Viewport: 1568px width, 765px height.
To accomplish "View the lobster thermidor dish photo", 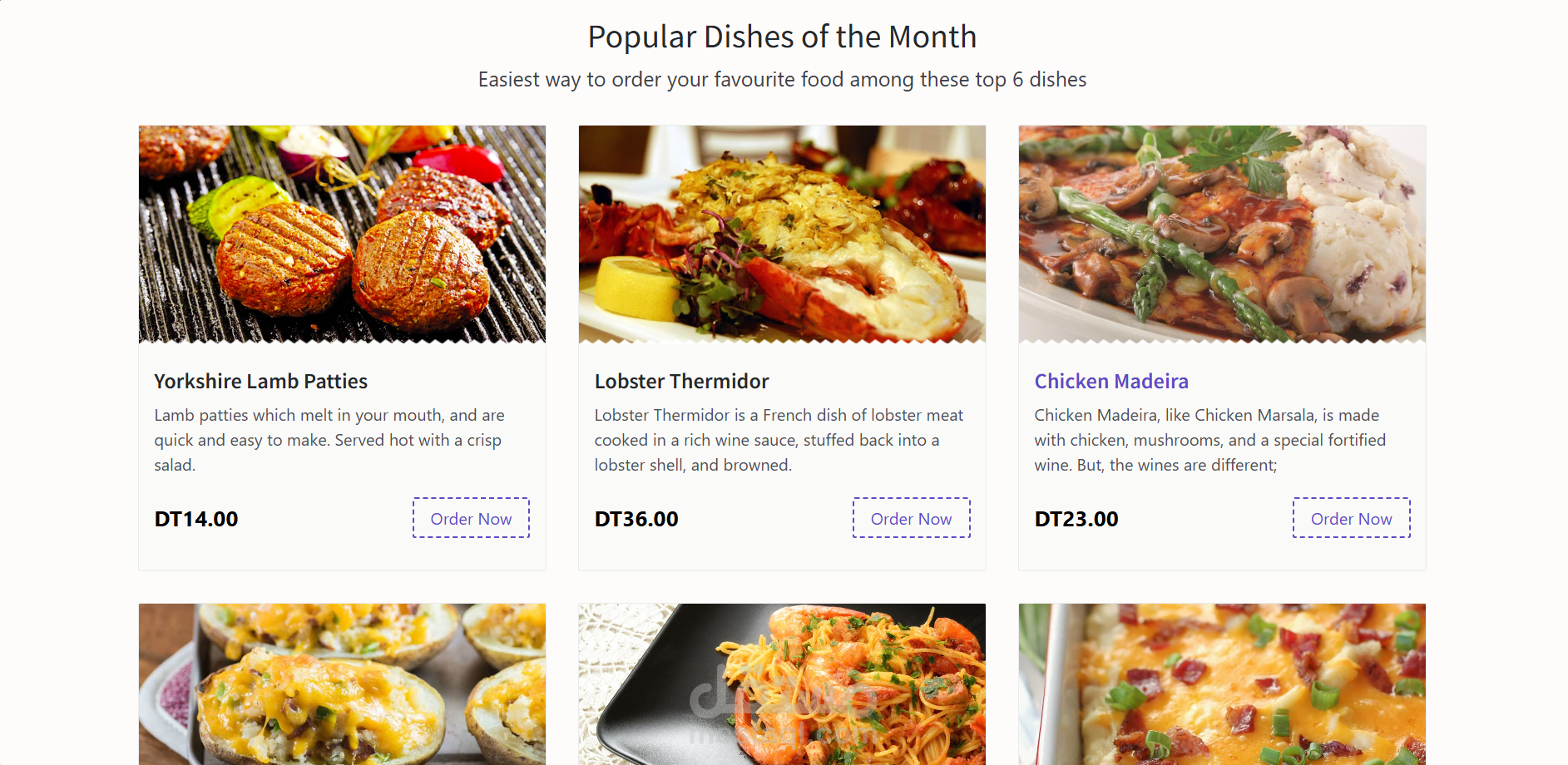I will point(782,234).
